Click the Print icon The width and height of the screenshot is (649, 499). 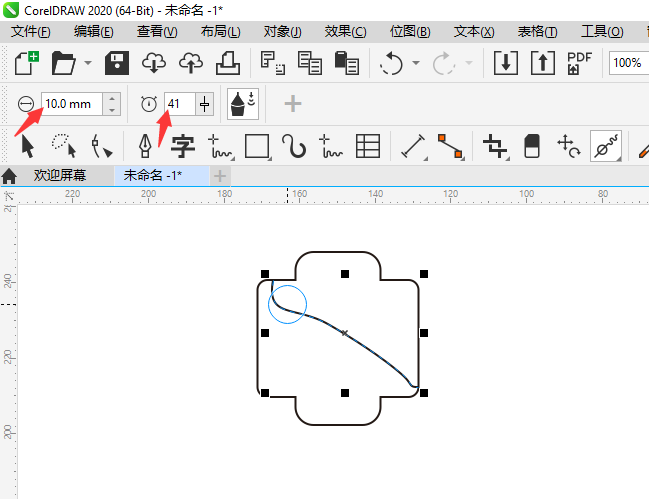pyautogui.click(x=227, y=63)
